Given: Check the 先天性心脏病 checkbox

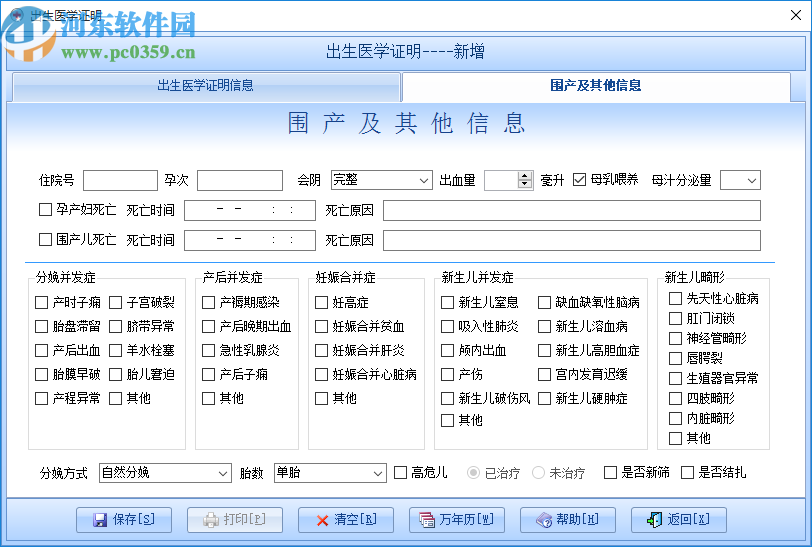Looking at the screenshot, I should click(675, 298).
